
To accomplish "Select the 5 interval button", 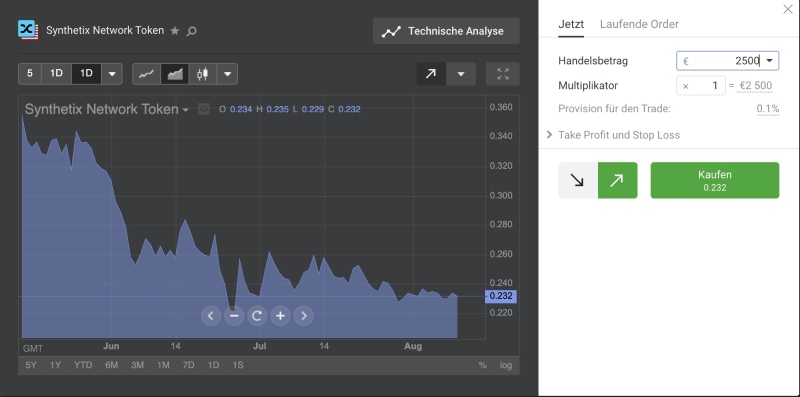I will click(30, 73).
